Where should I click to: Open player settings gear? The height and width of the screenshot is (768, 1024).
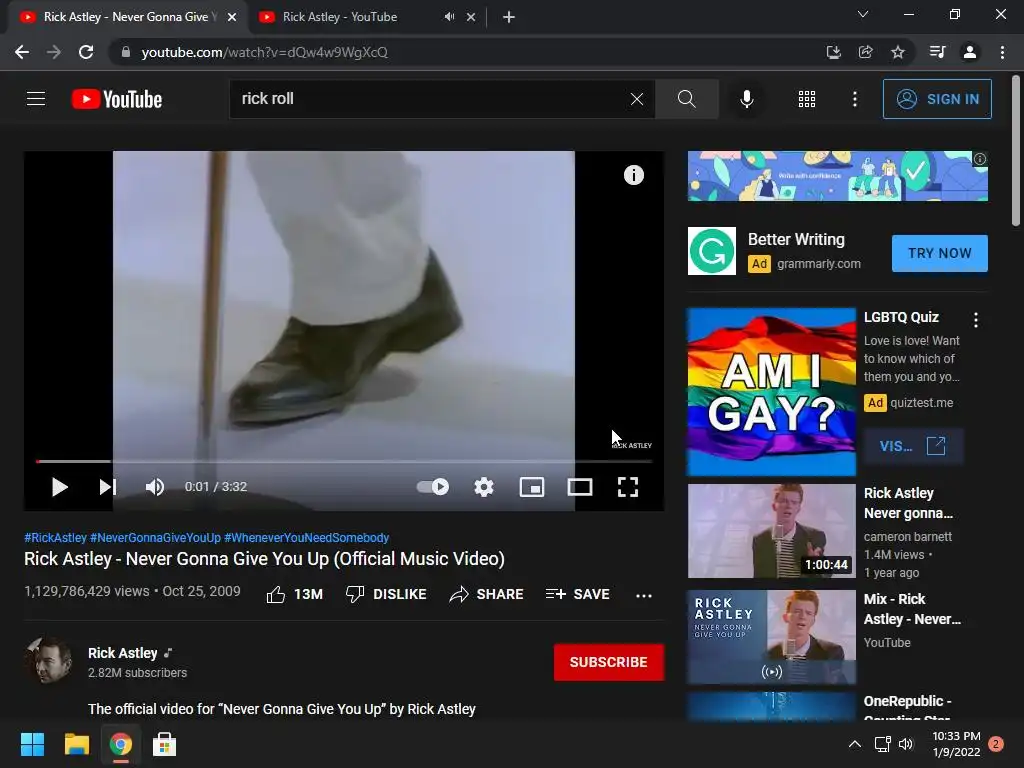[x=484, y=487]
